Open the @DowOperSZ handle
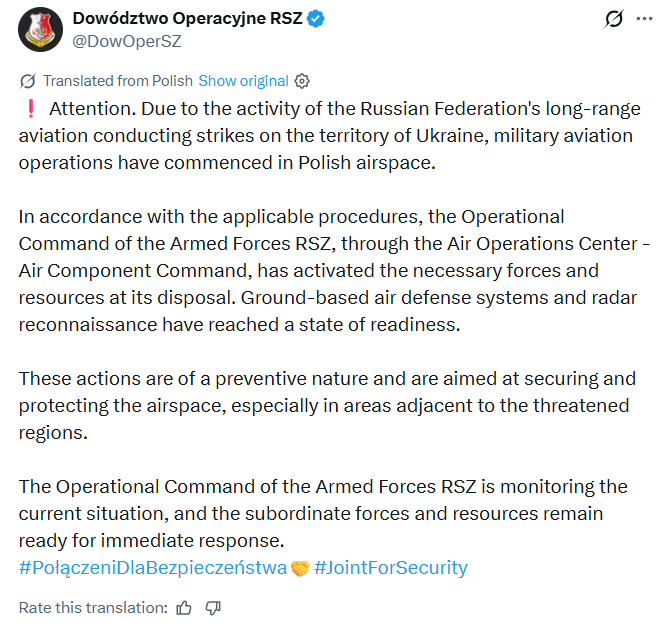667x623 pixels. (x=127, y=41)
